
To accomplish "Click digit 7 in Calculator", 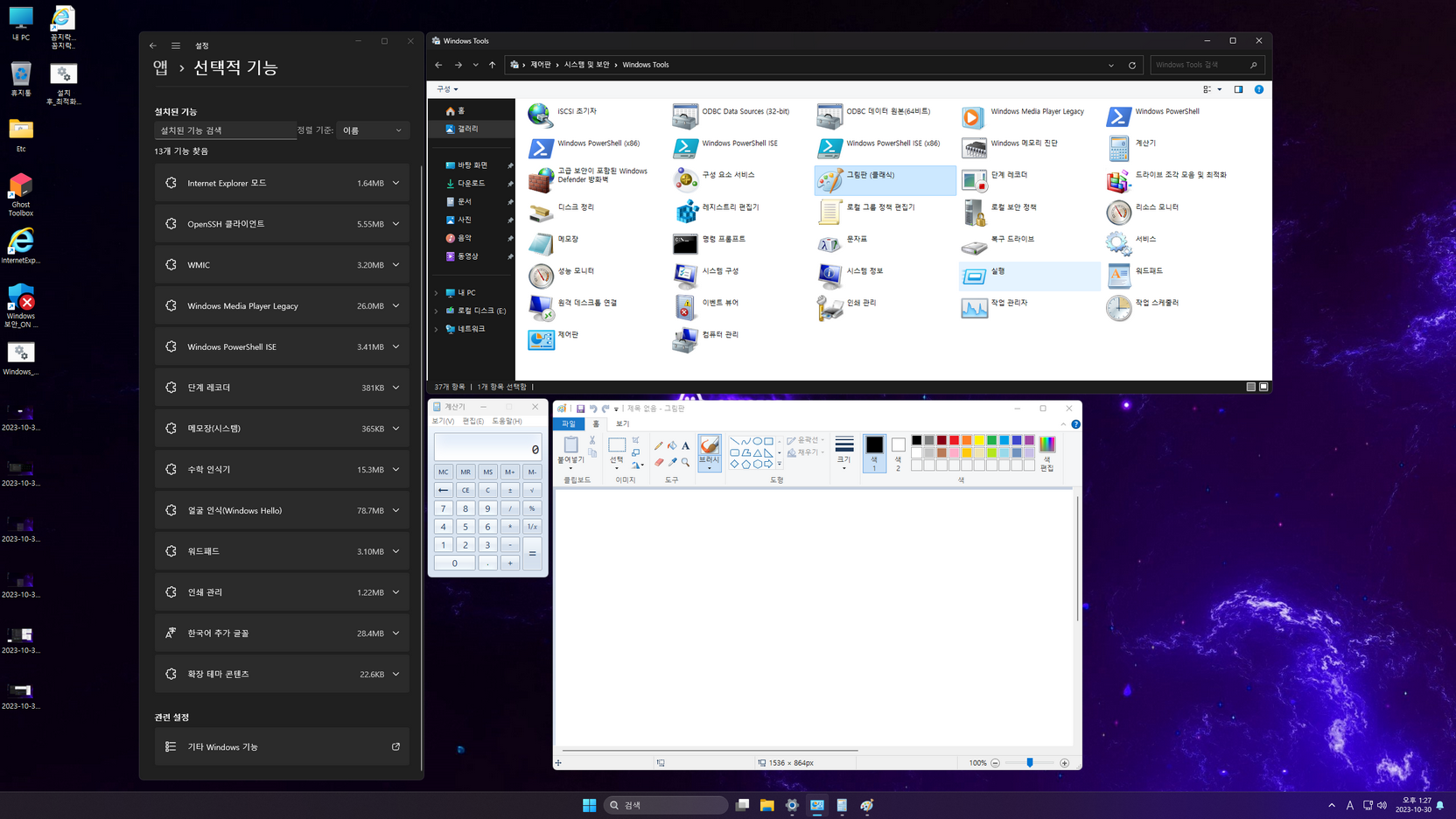I will pyautogui.click(x=444, y=508).
